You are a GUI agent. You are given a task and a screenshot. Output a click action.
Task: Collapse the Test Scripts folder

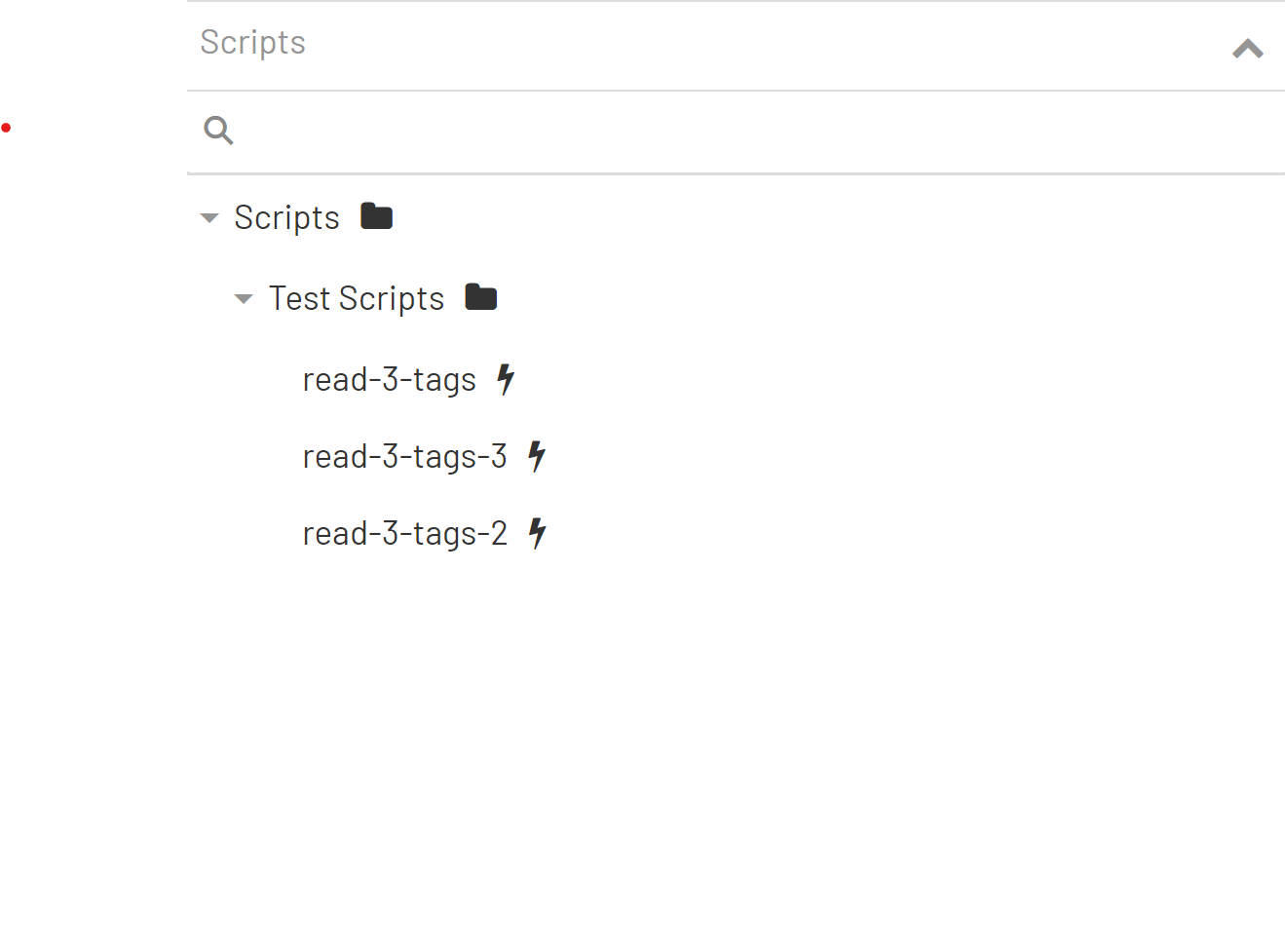[x=243, y=299]
